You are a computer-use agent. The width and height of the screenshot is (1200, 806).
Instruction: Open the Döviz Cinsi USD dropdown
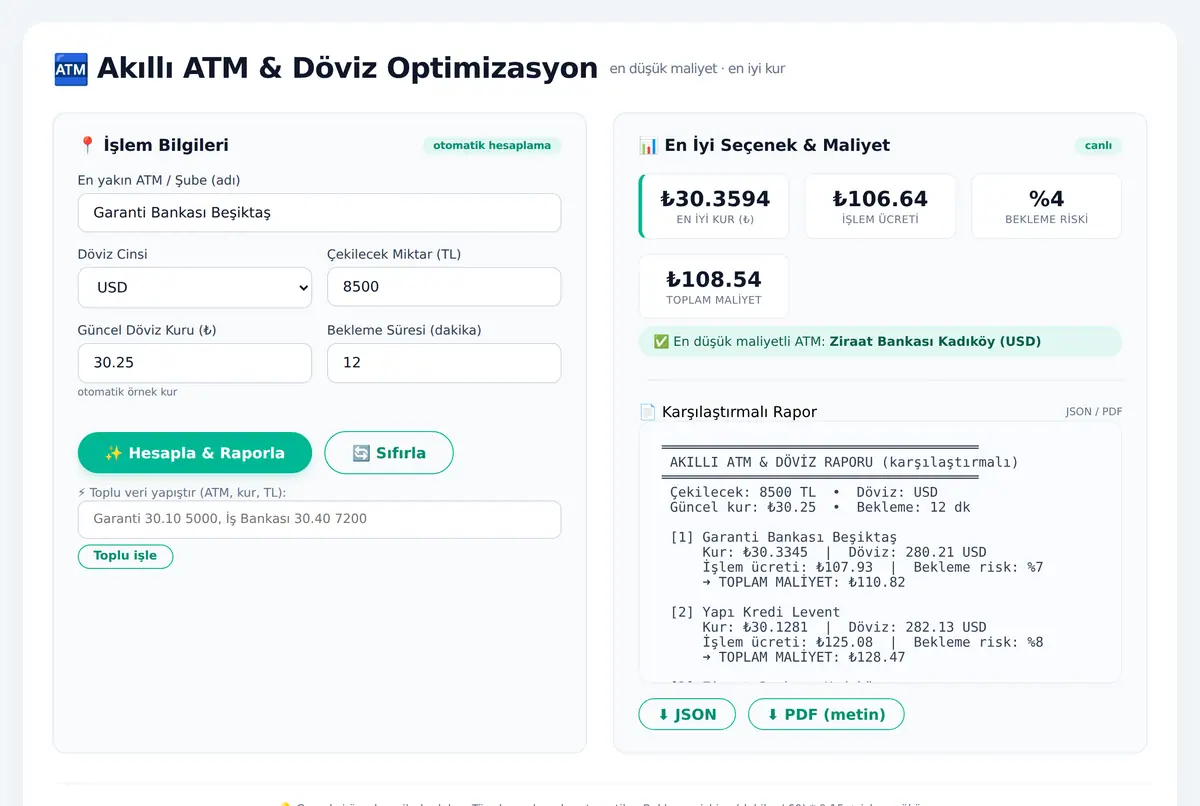[x=195, y=287]
